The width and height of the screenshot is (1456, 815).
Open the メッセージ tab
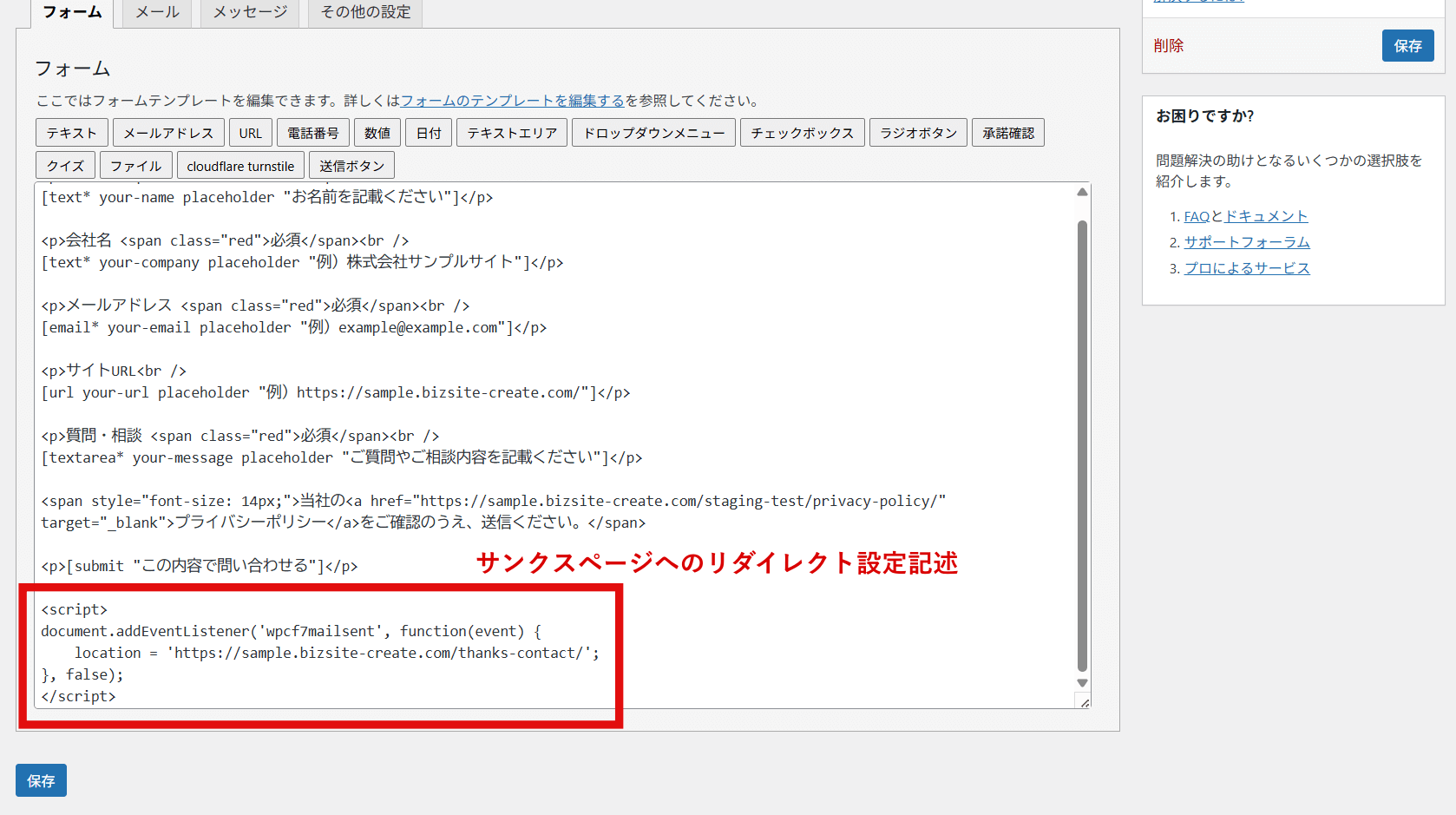point(250,12)
